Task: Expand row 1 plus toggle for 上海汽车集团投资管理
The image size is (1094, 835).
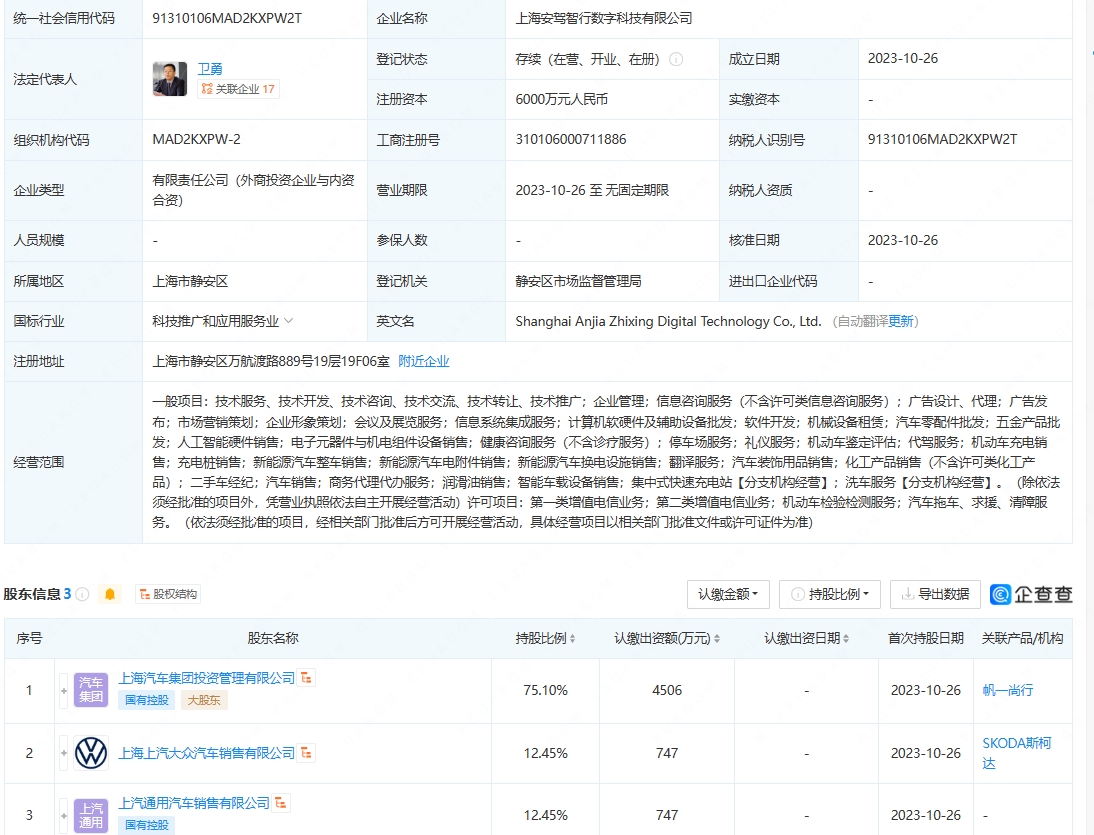Action: point(63,691)
